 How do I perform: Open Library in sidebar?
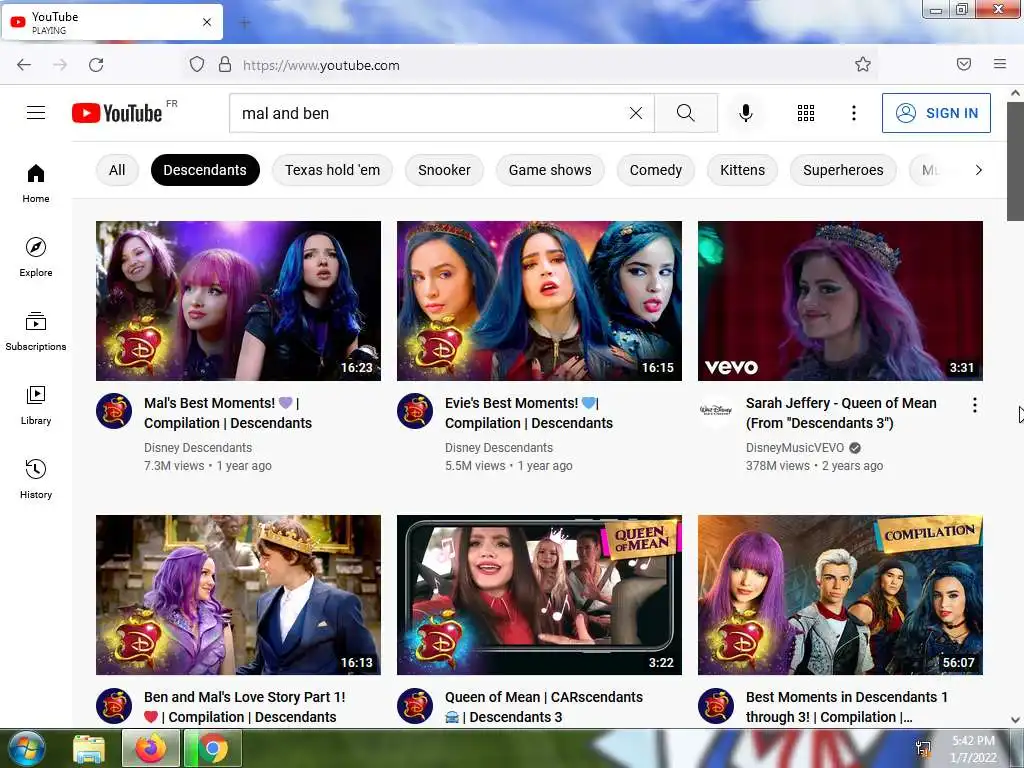tap(36, 405)
